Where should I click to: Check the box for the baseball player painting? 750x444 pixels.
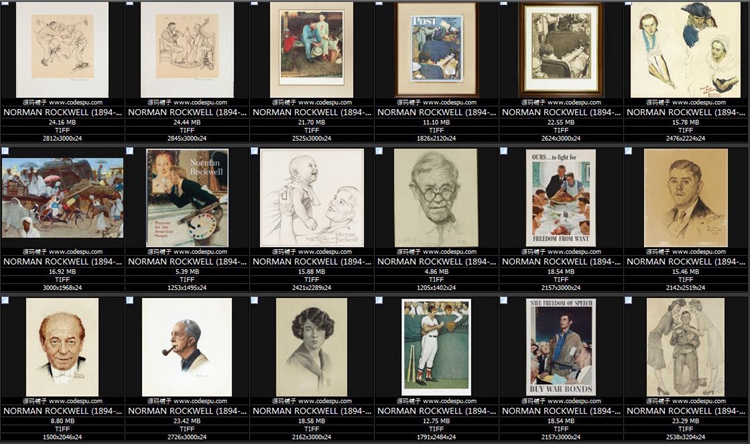click(379, 300)
